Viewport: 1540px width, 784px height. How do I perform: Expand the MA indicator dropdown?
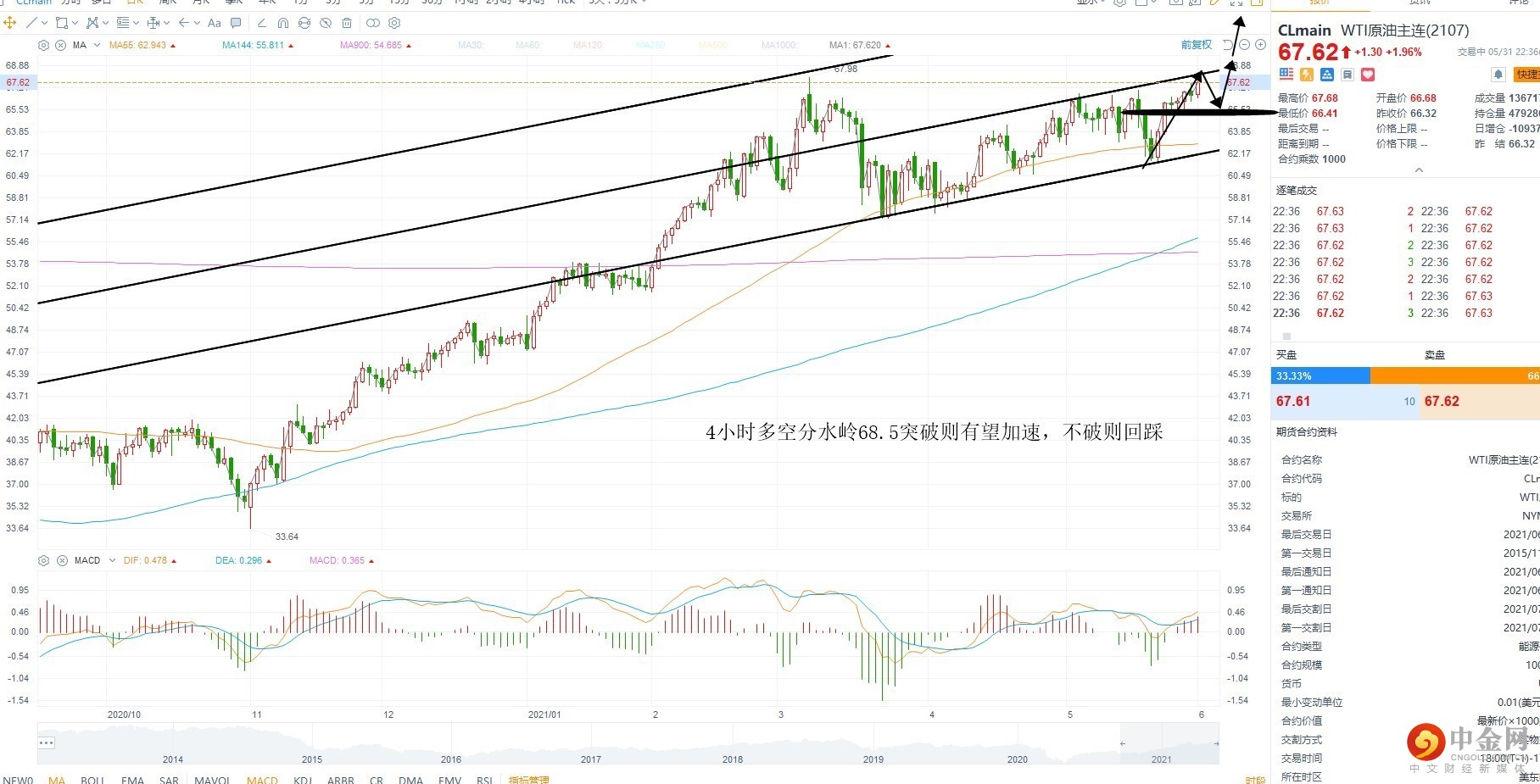point(97,45)
